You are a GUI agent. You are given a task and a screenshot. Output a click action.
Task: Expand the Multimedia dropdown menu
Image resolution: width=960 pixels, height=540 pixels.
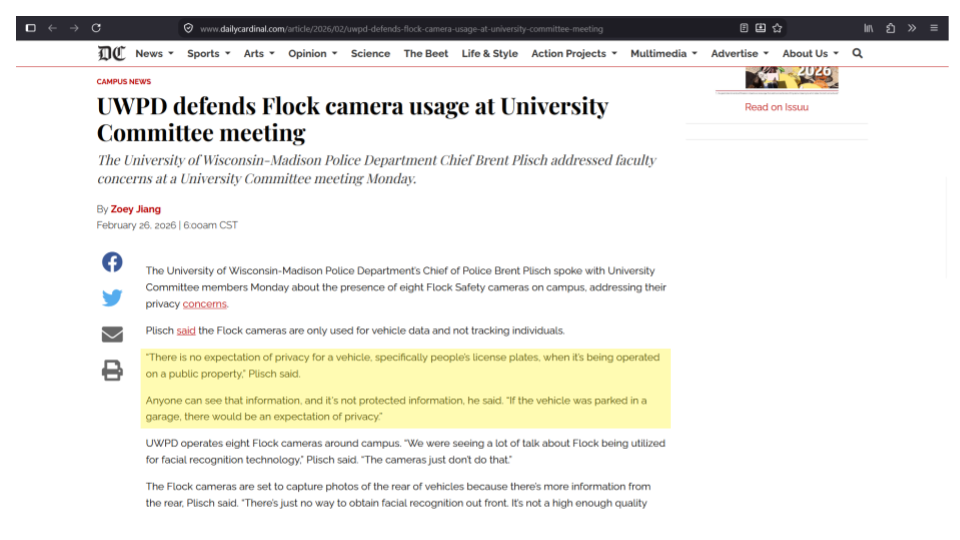664,54
